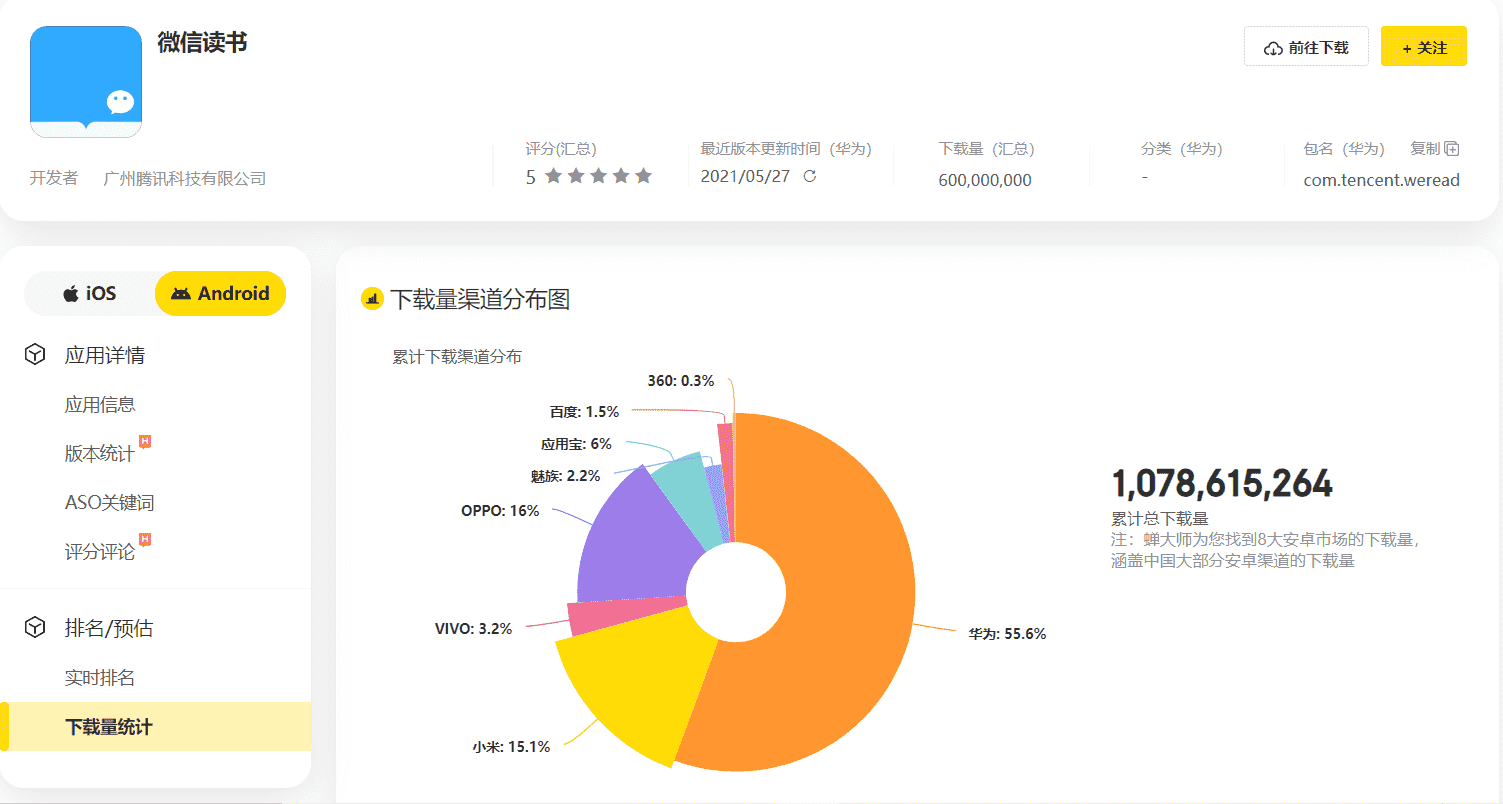This screenshot has width=1503, height=804.
Task: Click the orange badge beside 评分评论
Action: point(145,539)
